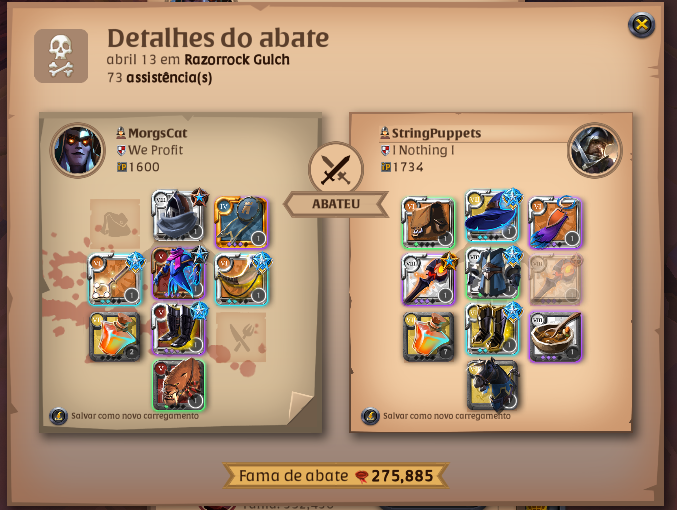
Task: Click the We Profit guild name
Action: pos(155,150)
